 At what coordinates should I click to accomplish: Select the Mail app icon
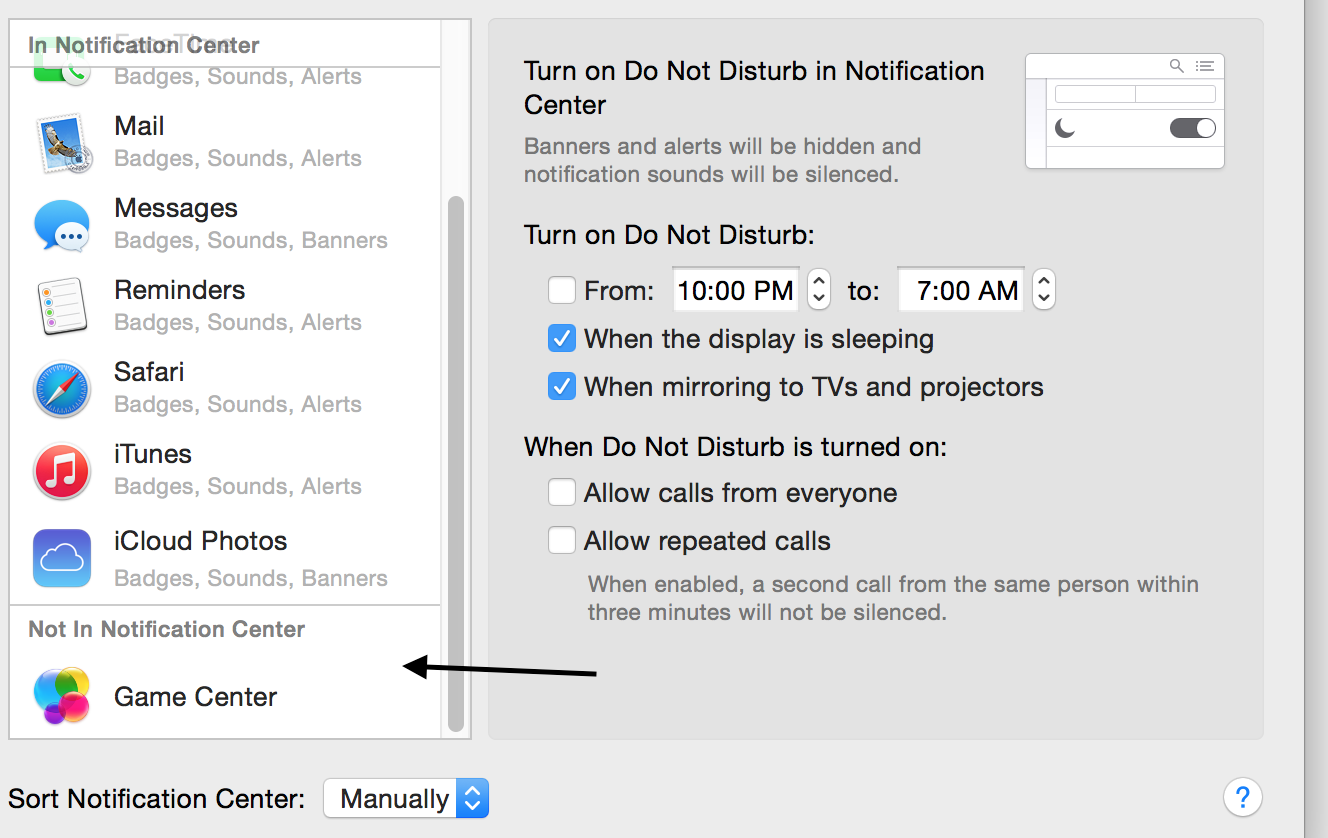pyautogui.click(x=62, y=143)
